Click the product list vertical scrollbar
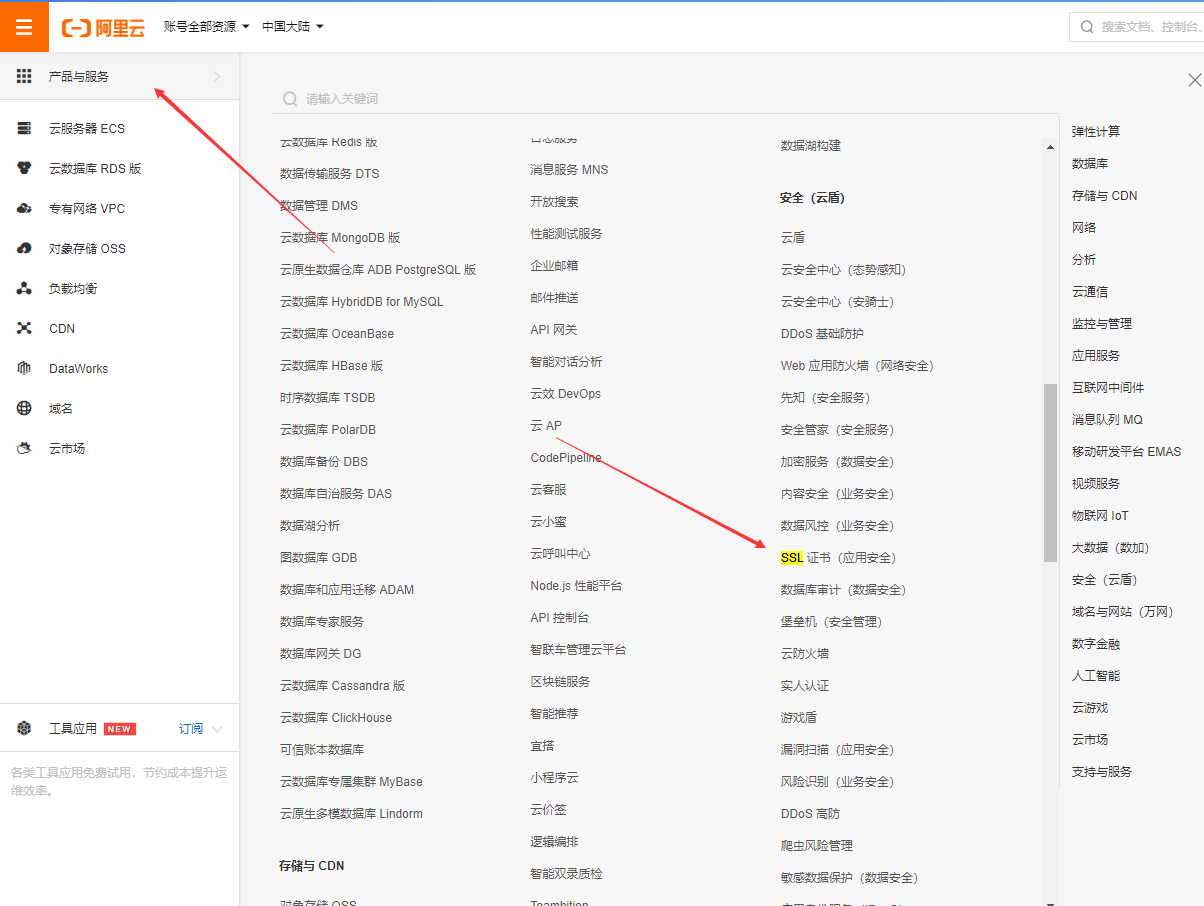The width and height of the screenshot is (1204, 906). (x=1050, y=472)
